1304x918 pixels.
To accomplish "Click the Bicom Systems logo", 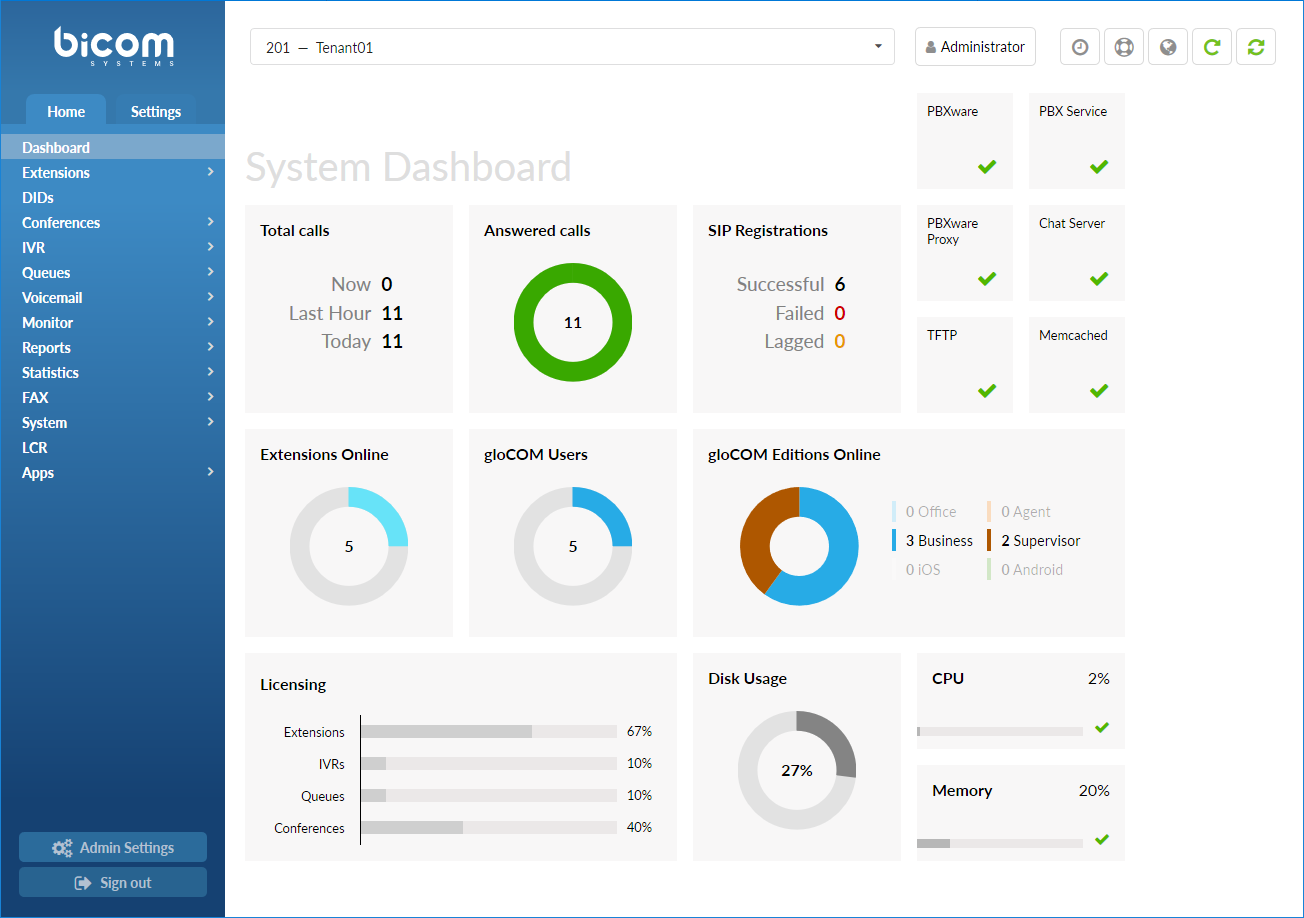I will (x=113, y=47).
